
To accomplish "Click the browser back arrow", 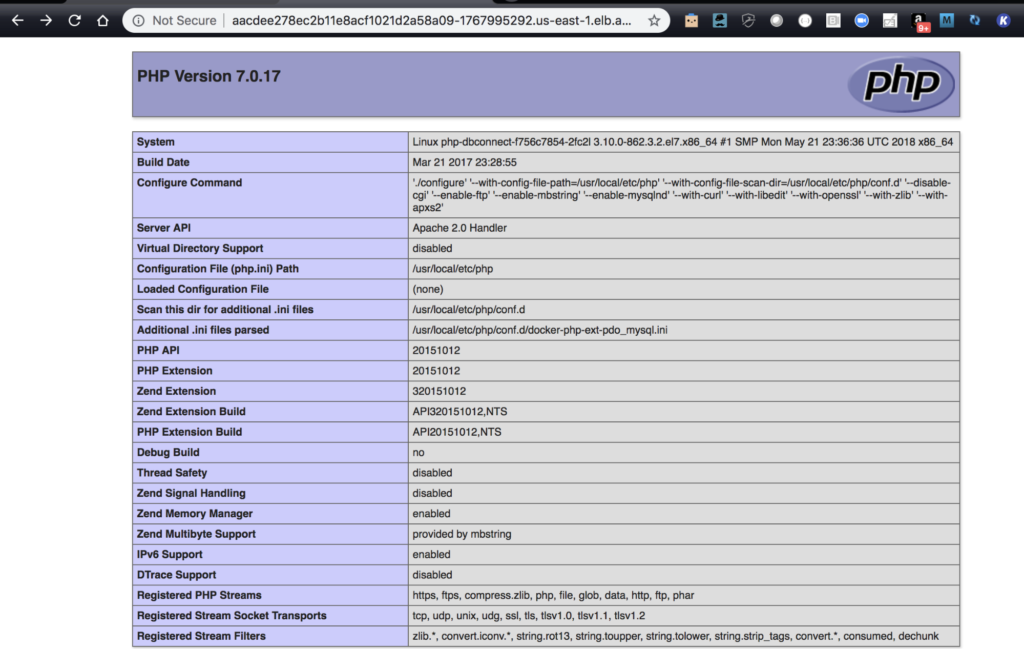I will click(16, 20).
